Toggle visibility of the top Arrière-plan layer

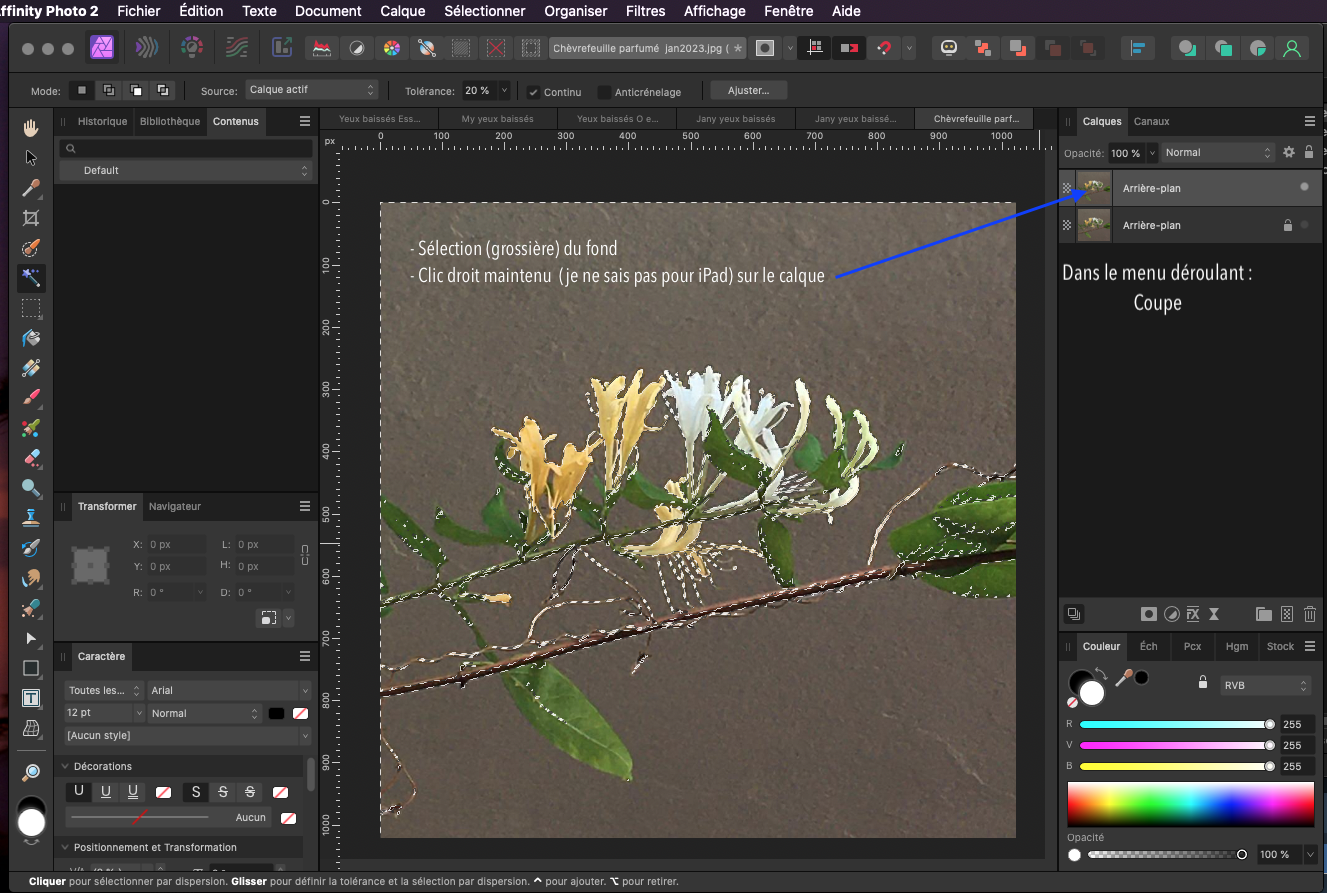[x=1304, y=187]
